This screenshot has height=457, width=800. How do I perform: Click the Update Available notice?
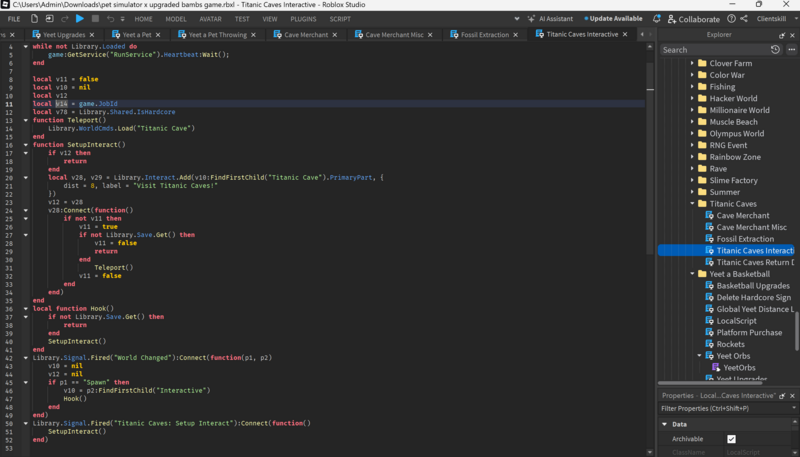tap(615, 18)
